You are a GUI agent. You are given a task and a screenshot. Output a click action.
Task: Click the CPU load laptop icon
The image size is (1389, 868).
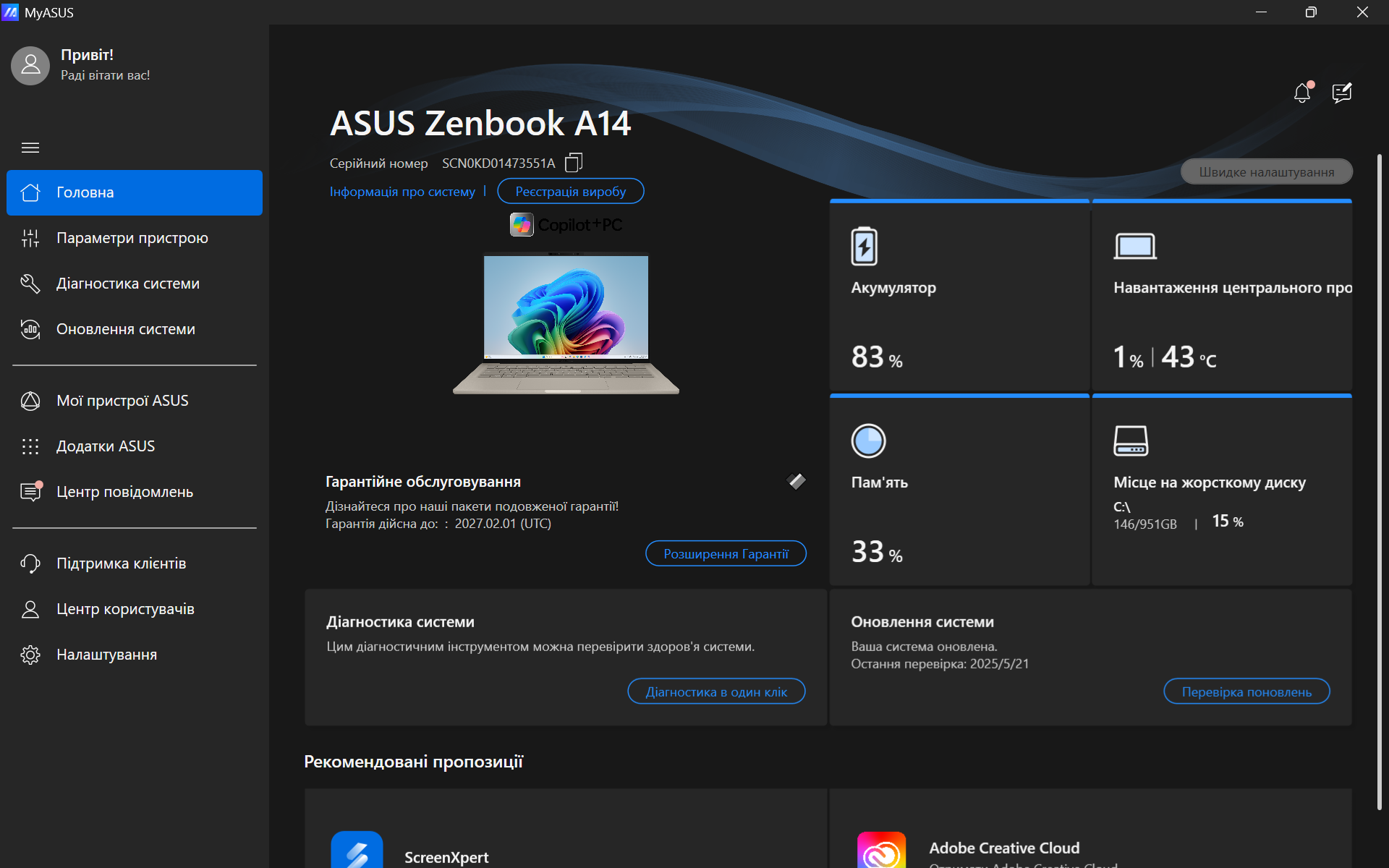coord(1135,246)
